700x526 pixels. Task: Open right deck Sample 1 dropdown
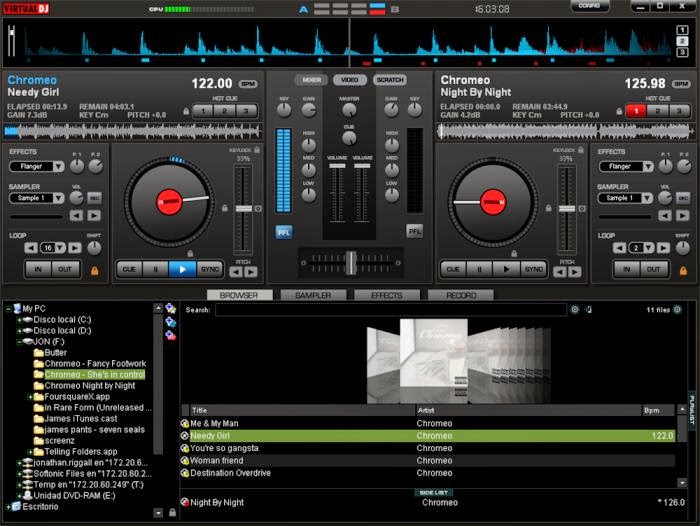click(x=647, y=198)
